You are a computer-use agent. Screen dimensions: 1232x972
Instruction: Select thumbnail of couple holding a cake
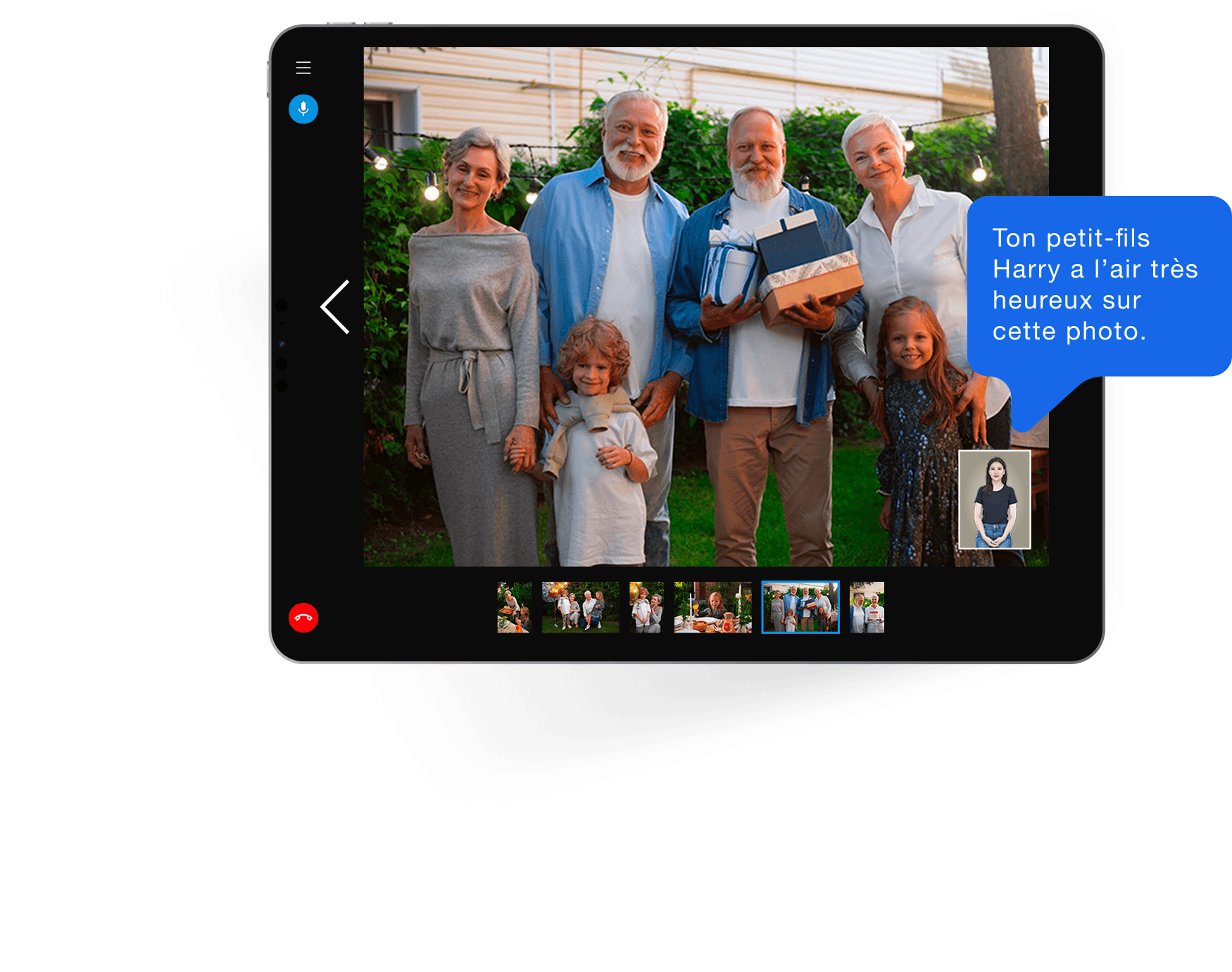tap(867, 607)
